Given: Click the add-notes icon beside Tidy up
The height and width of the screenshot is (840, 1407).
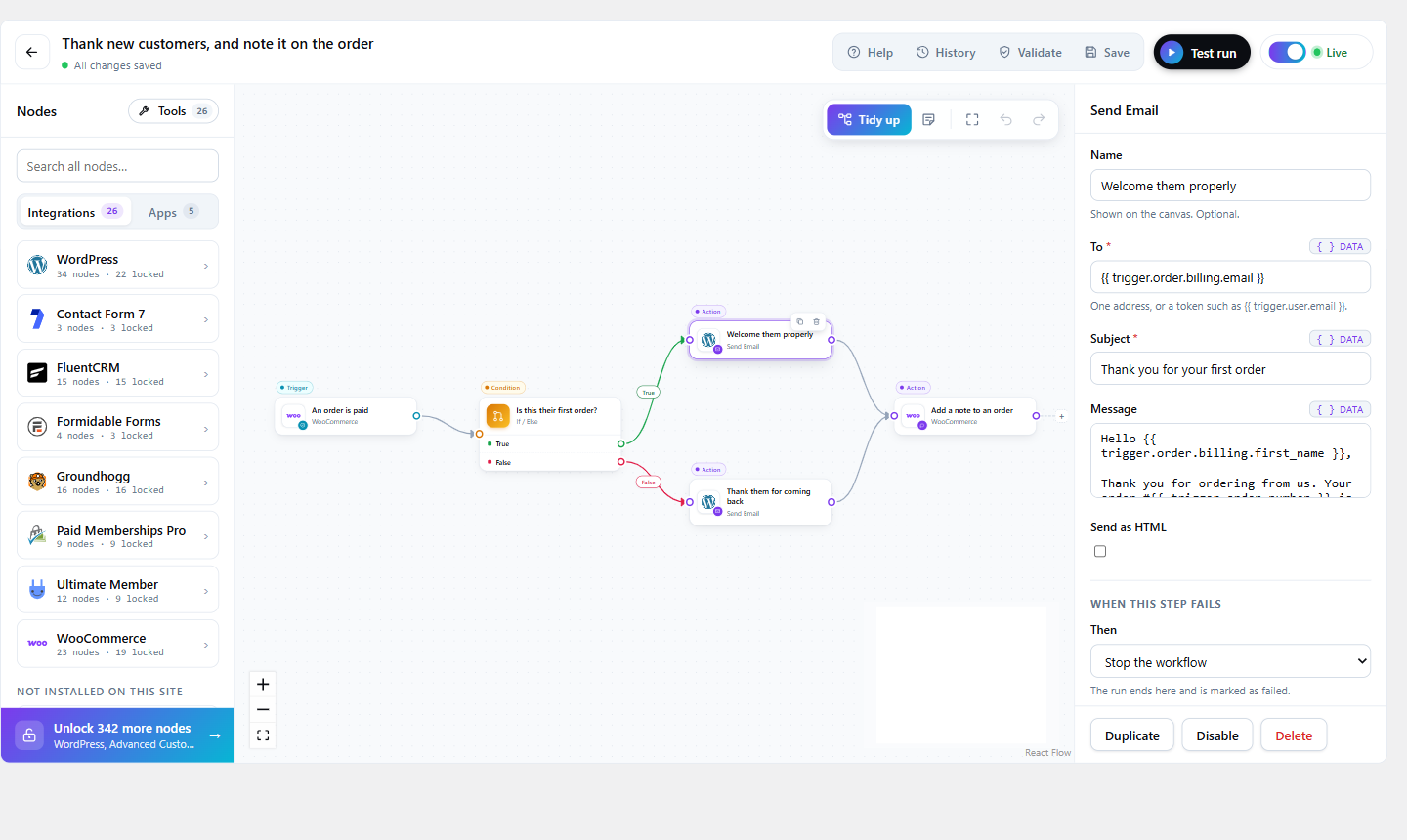Looking at the screenshot, I should [929, 119].
